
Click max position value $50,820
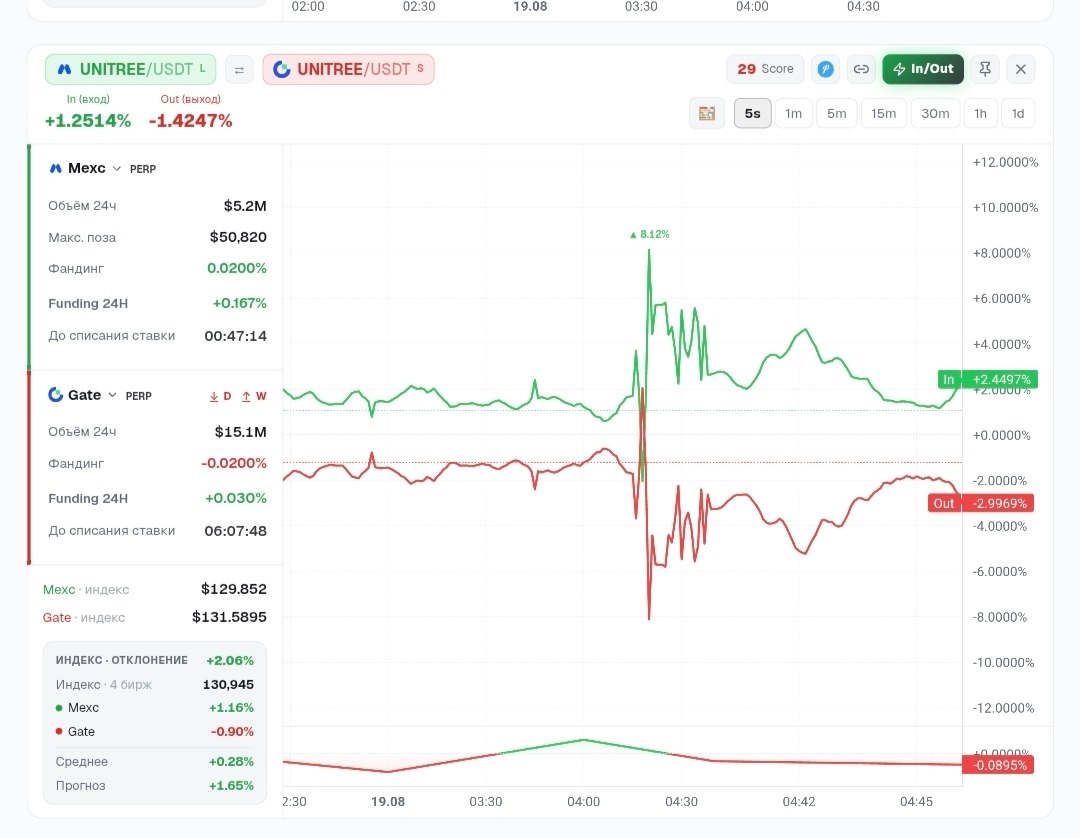point(238,237)
